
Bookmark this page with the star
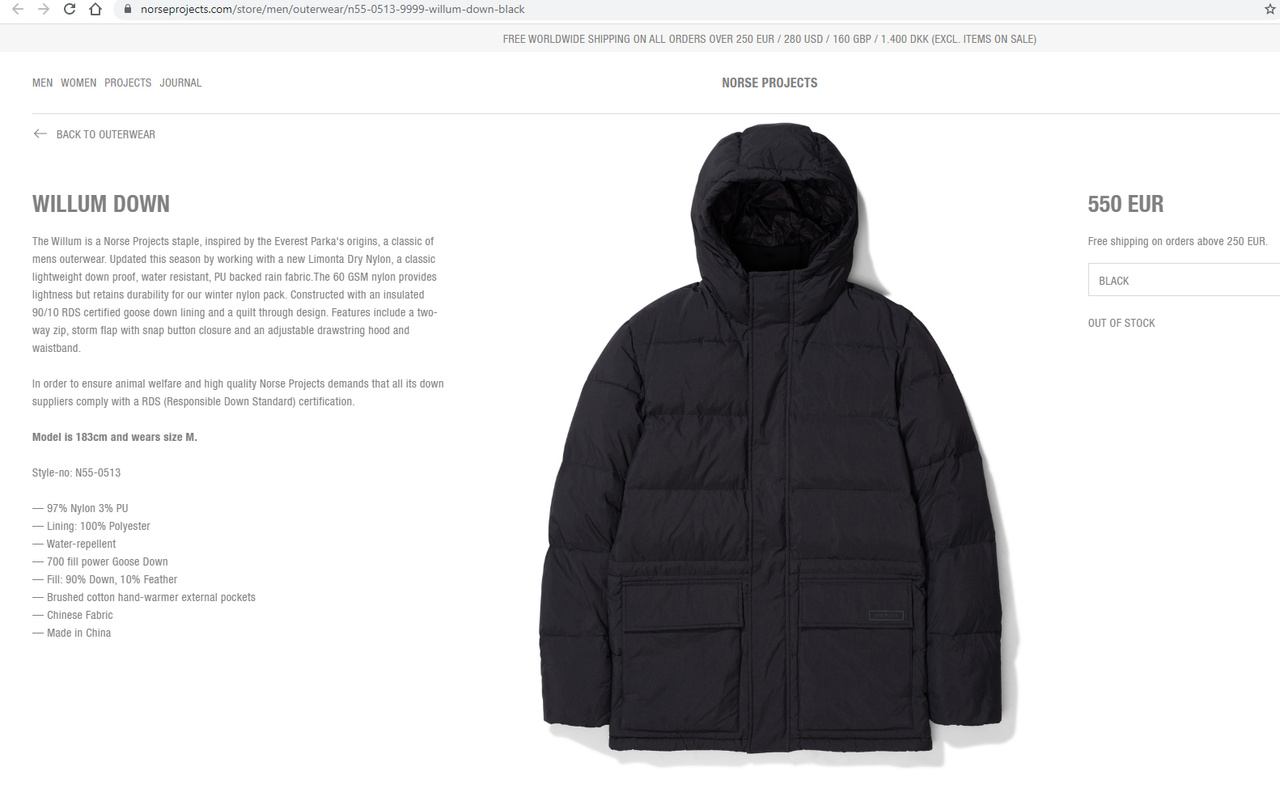pos(1270,9)
